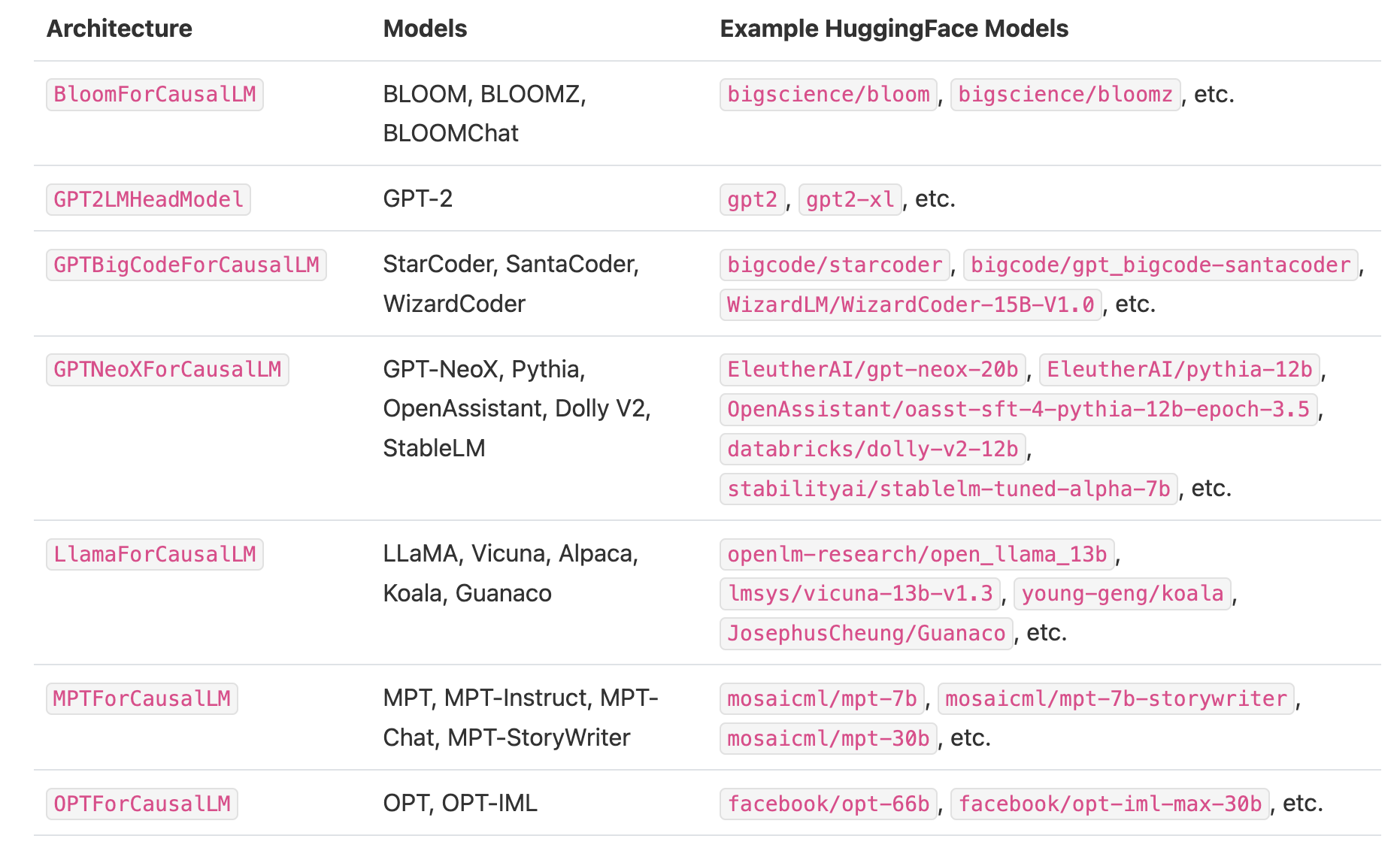This screenshot has height=857, width=1400.
Task: Click the bigscience/bloomz model tag
Action: click(x=1065, y=95)
